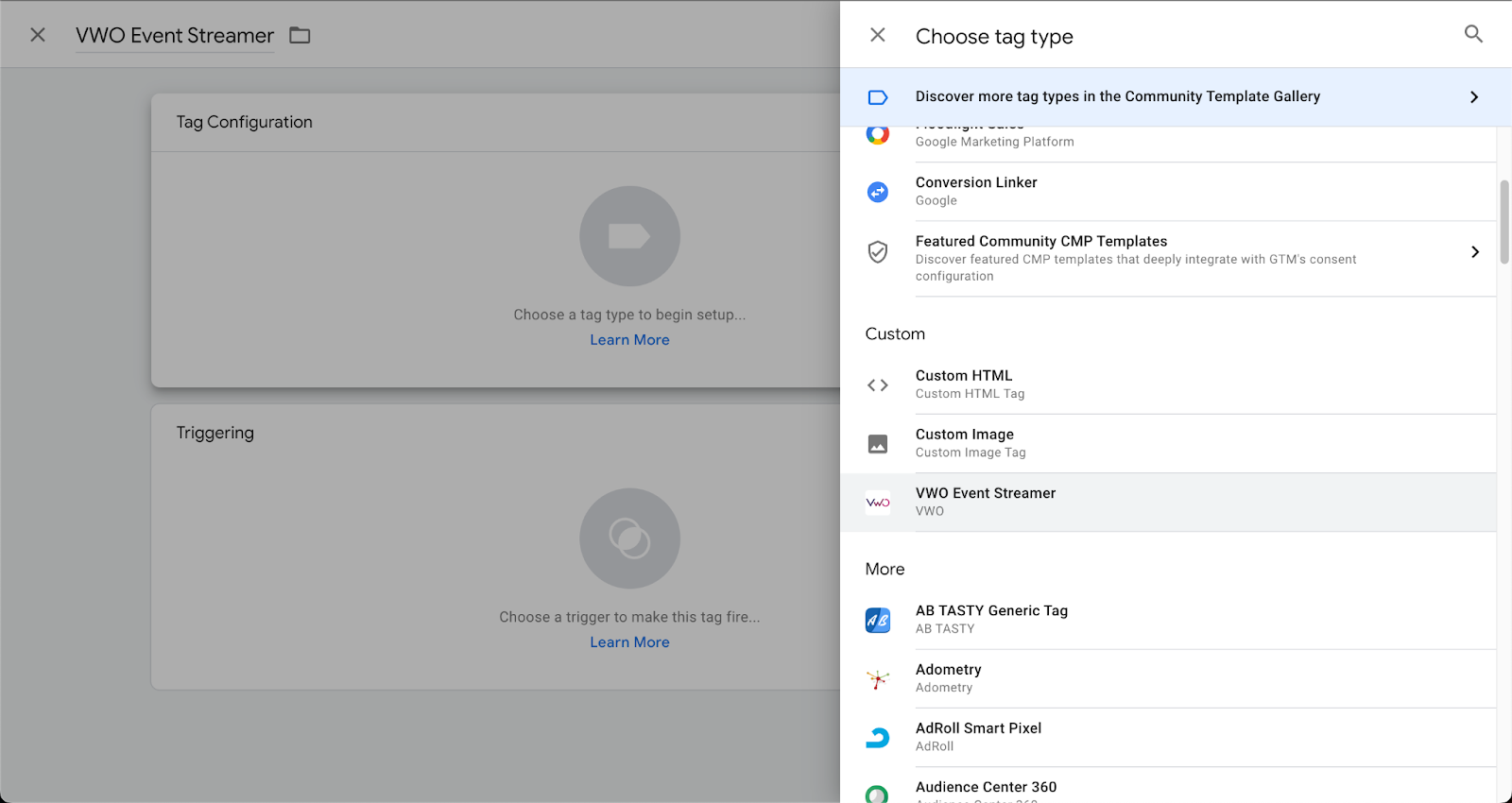Choose VWO Event Streamer tag type
The width and height of the screenshot is (1512, 803).
(x=1168, y=503)
